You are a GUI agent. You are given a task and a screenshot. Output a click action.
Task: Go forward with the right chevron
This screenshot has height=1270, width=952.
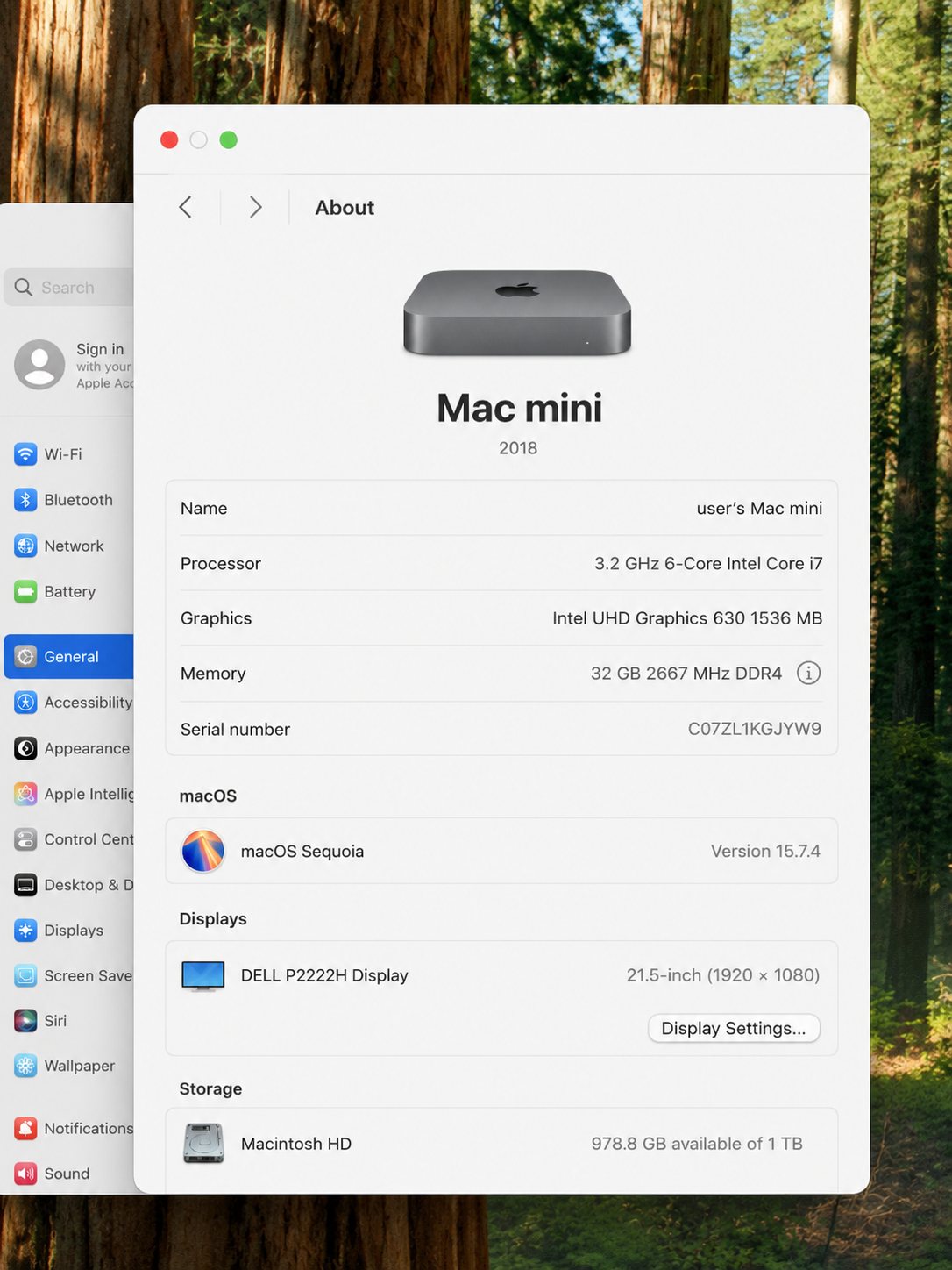pos(255,207)
